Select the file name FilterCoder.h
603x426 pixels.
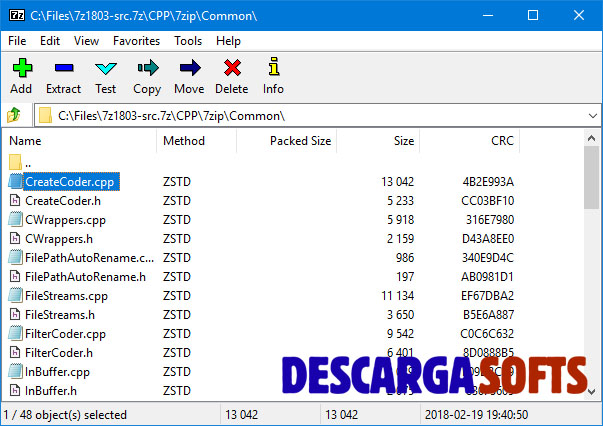[59, 353]
